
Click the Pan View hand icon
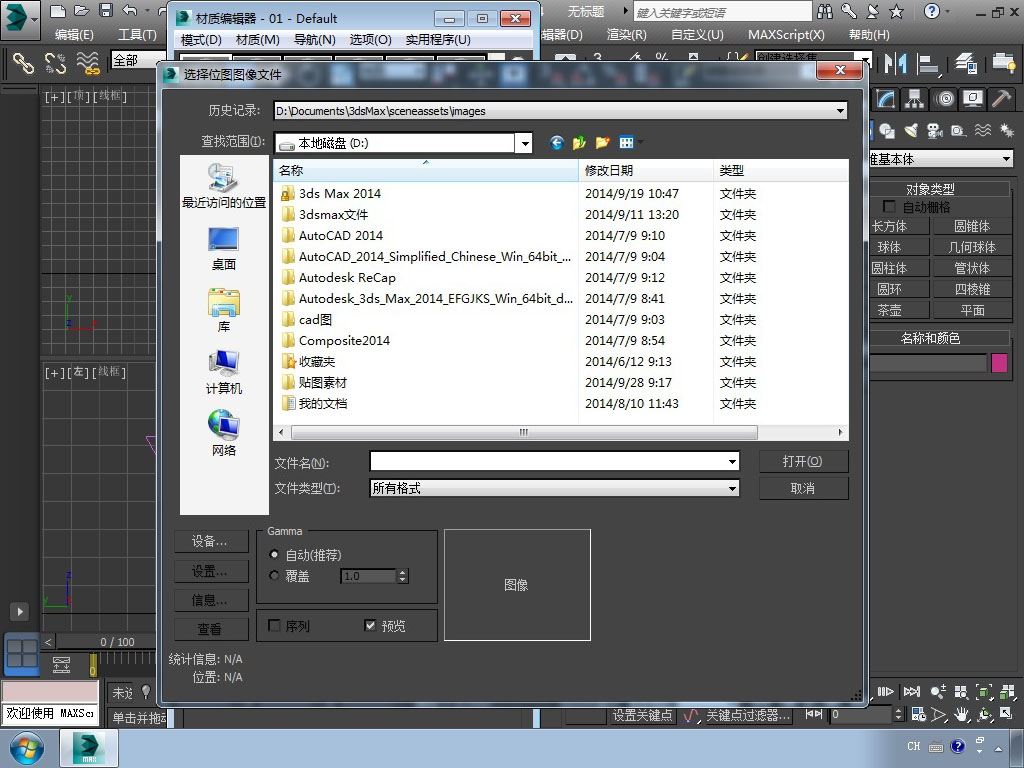(961, 714)
